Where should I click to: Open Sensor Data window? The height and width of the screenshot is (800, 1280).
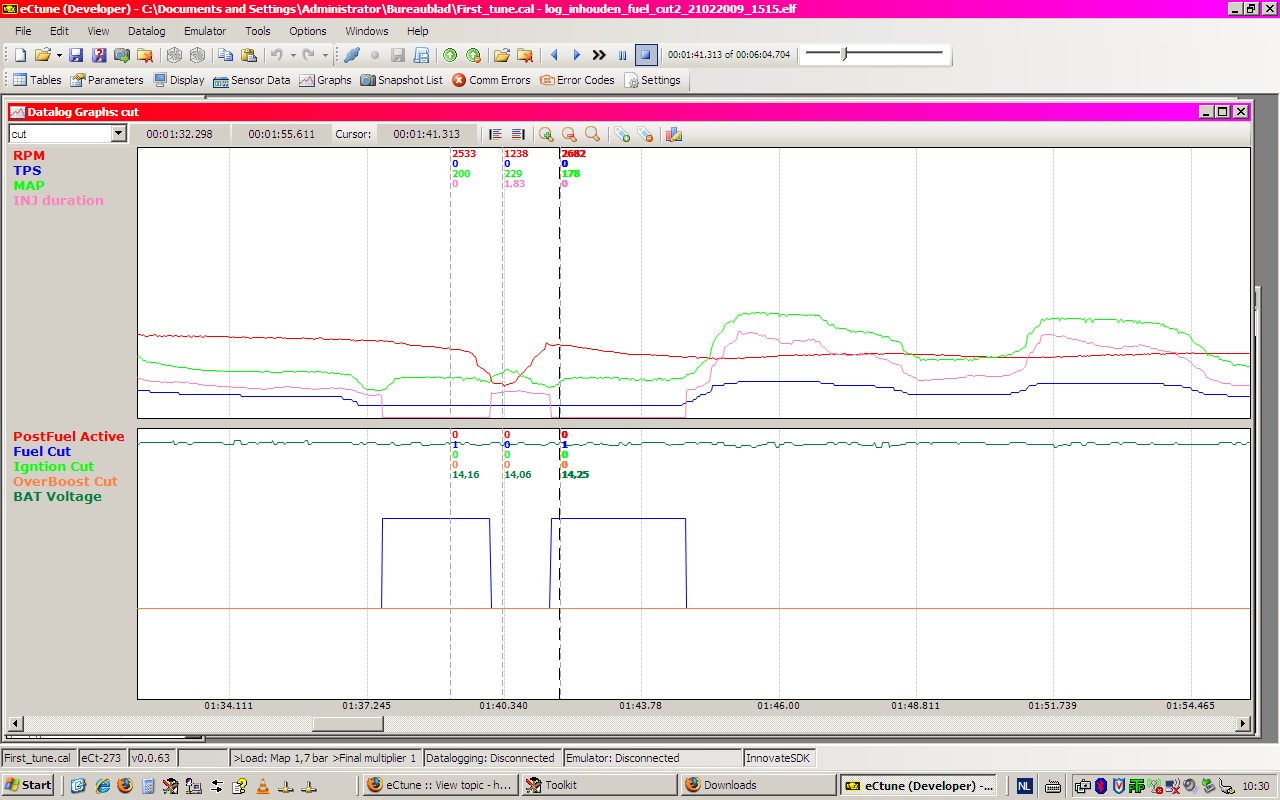[252, 80]
